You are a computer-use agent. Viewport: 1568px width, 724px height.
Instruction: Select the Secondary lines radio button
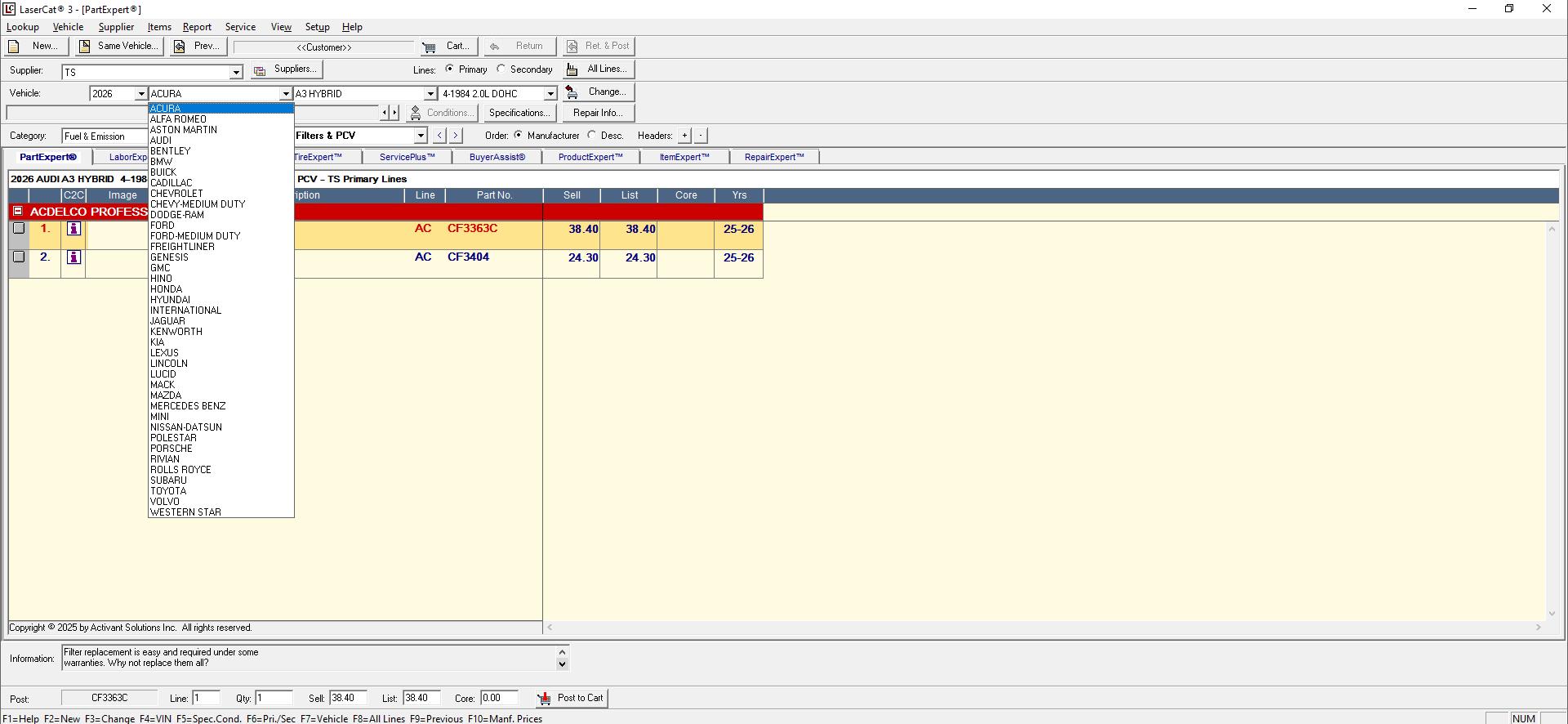(x=501, y=69)
